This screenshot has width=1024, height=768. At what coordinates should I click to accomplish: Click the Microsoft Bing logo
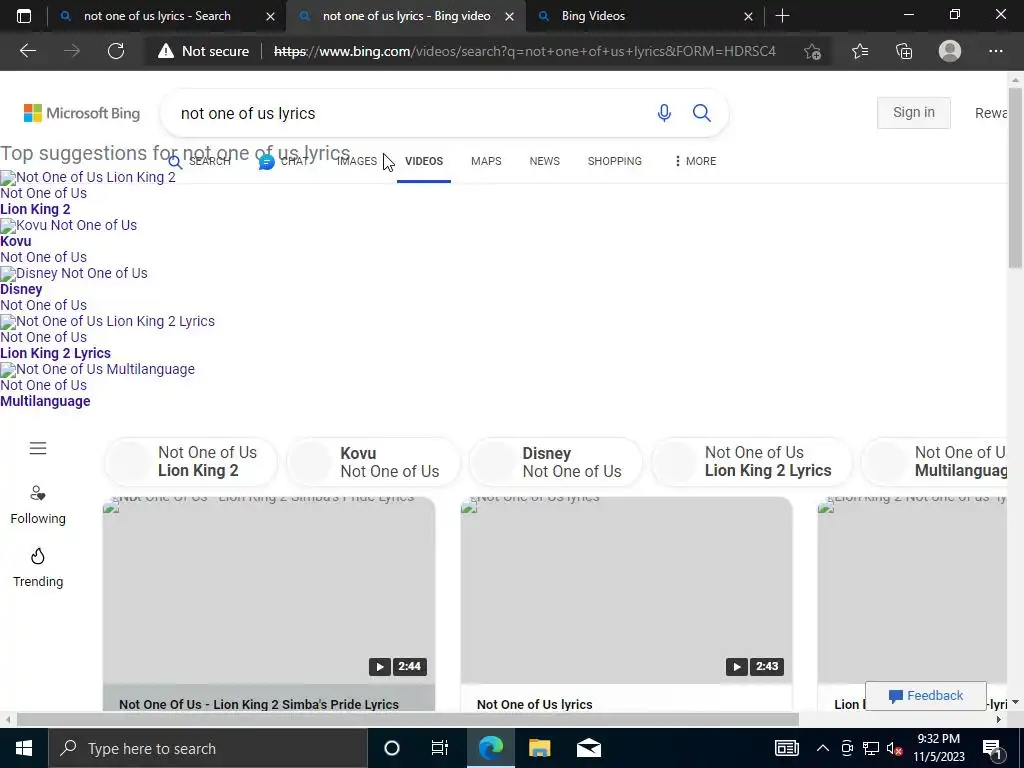click(x=82, y=113)
